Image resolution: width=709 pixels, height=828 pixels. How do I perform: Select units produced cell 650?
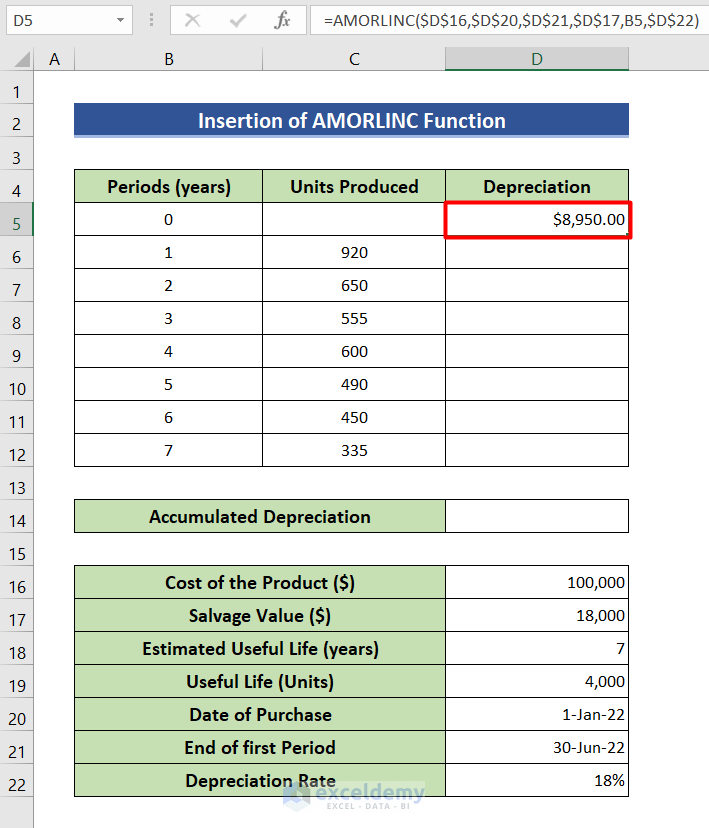(x=354, y=286)
